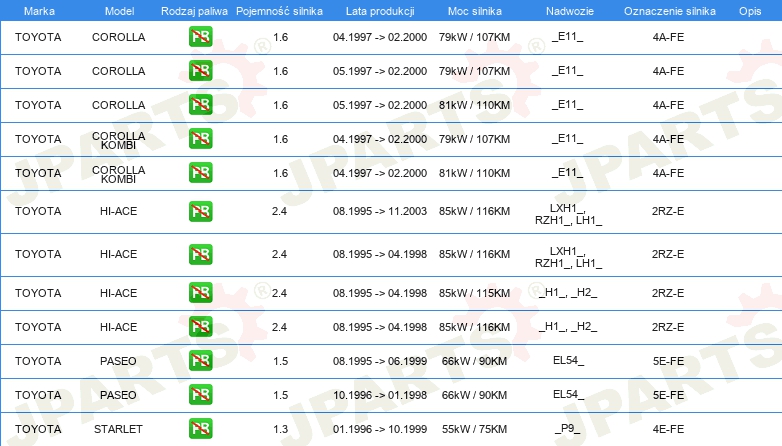Image resolution: width=782 pixels, height=446 pixels.
Task: Select 85kW / 115KM power cell
Action: tap(474, 293)
